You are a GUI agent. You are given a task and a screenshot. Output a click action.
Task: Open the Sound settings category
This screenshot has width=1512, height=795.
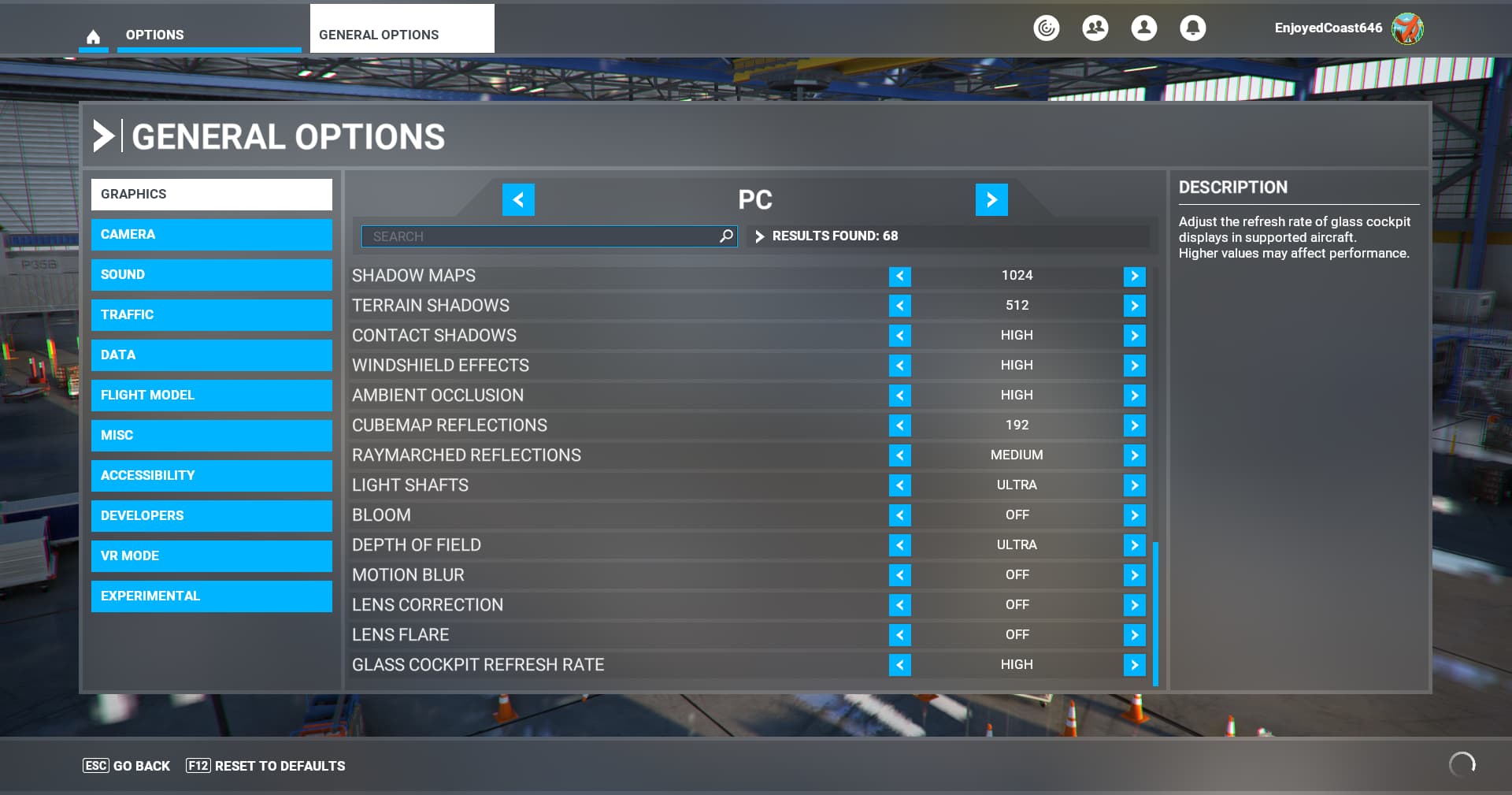tap(212, 275)
